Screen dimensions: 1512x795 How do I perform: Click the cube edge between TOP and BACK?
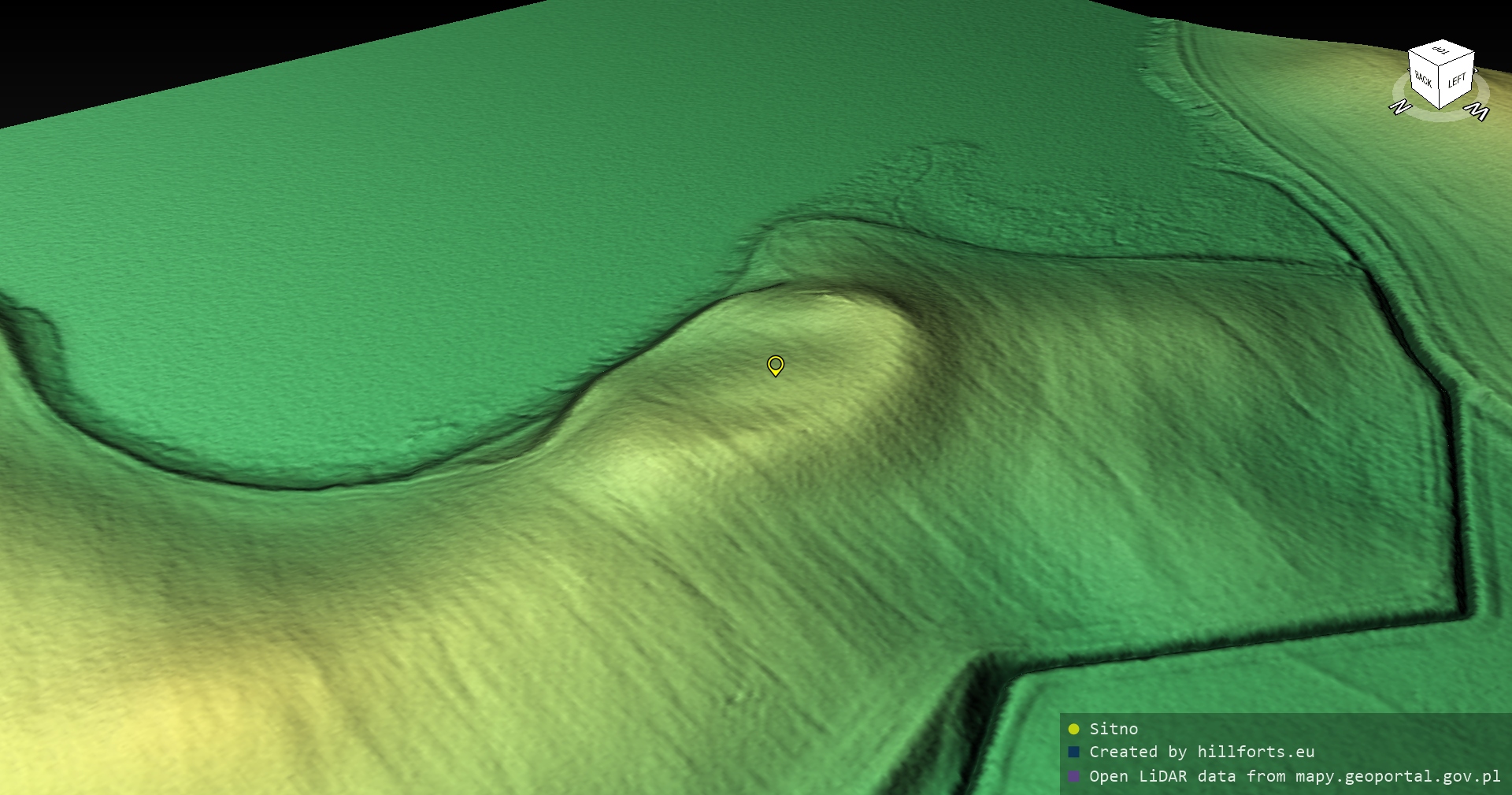coord(1424,59)
